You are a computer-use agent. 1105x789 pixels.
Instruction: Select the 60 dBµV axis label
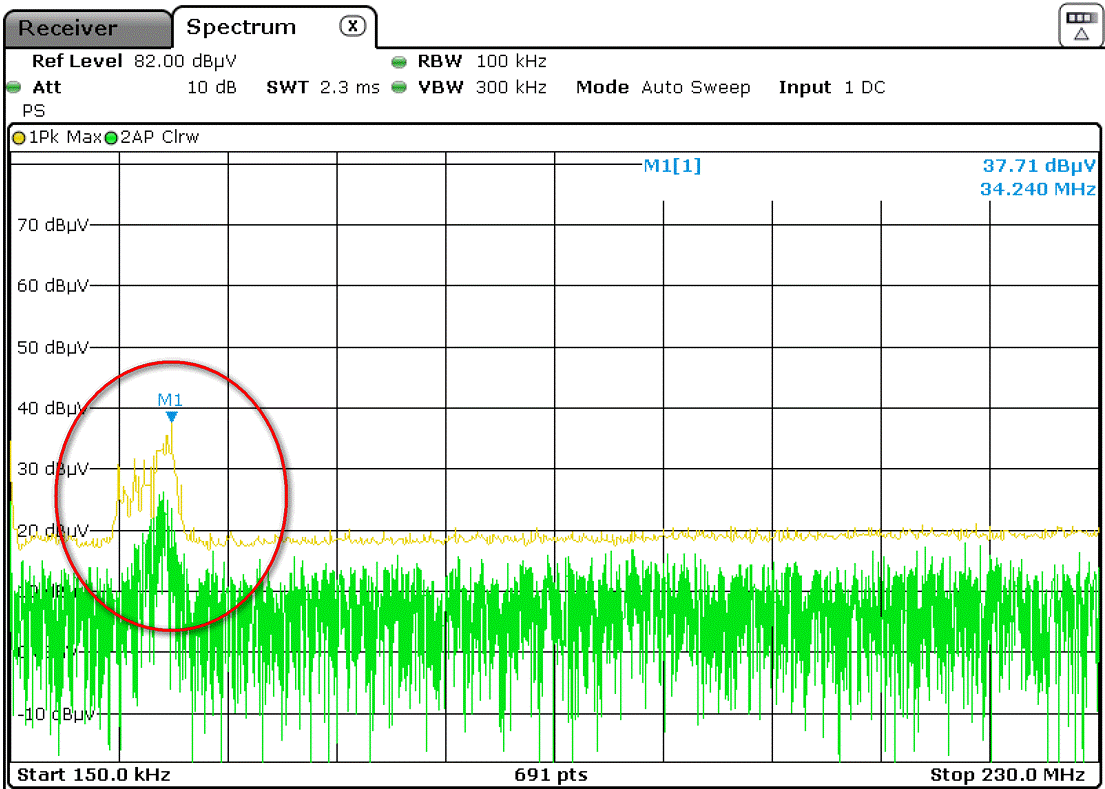point(54,287)
